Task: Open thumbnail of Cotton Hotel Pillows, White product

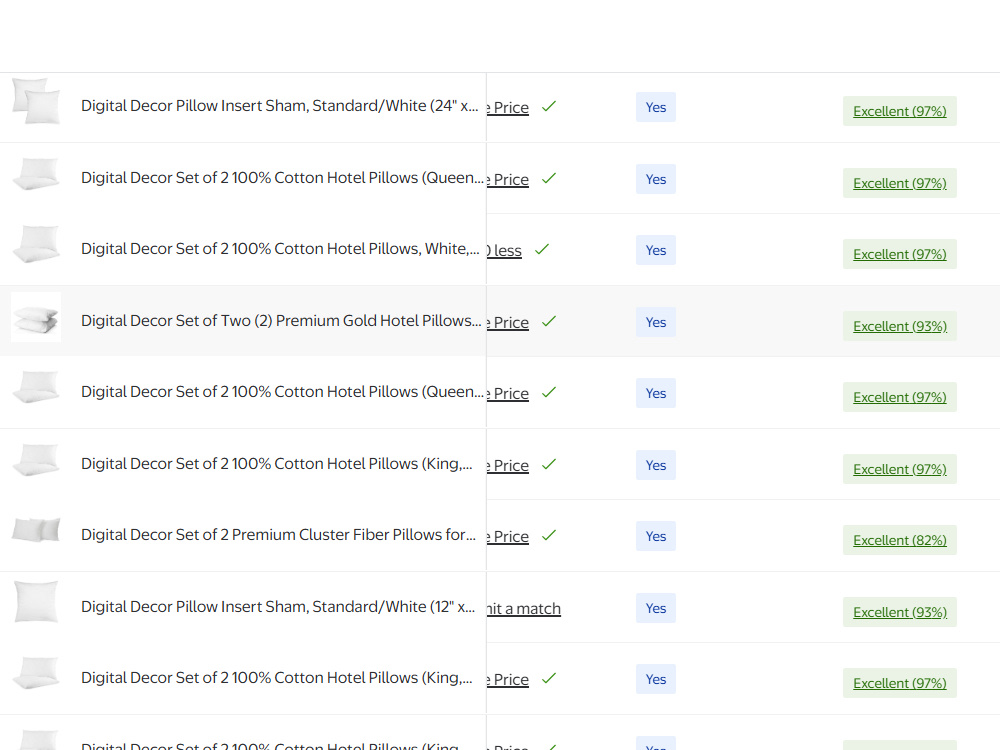Action: tap(36, 244)
